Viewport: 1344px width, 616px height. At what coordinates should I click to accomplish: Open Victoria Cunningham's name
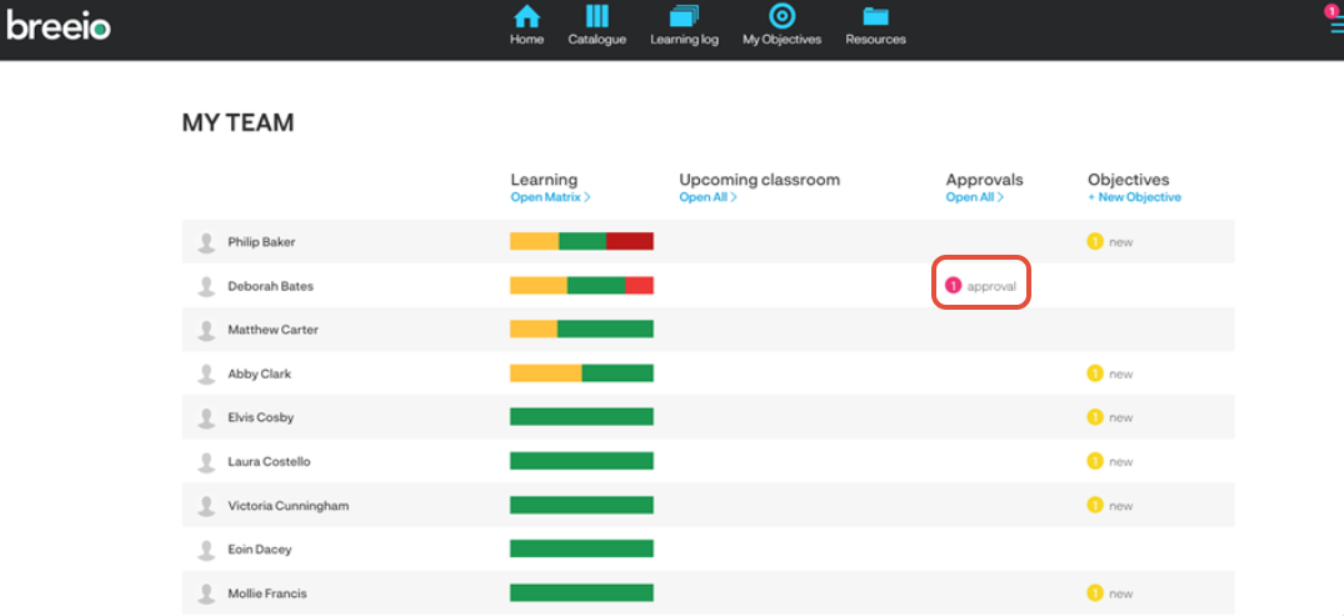288,506
